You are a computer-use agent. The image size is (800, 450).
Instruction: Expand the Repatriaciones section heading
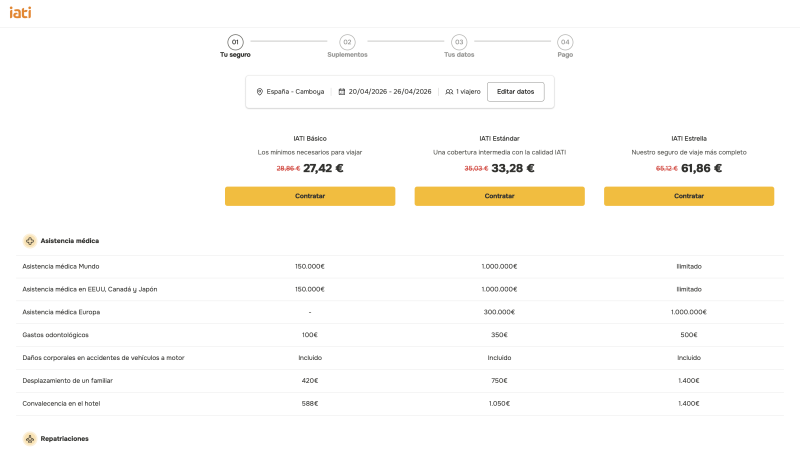[64, 438]
